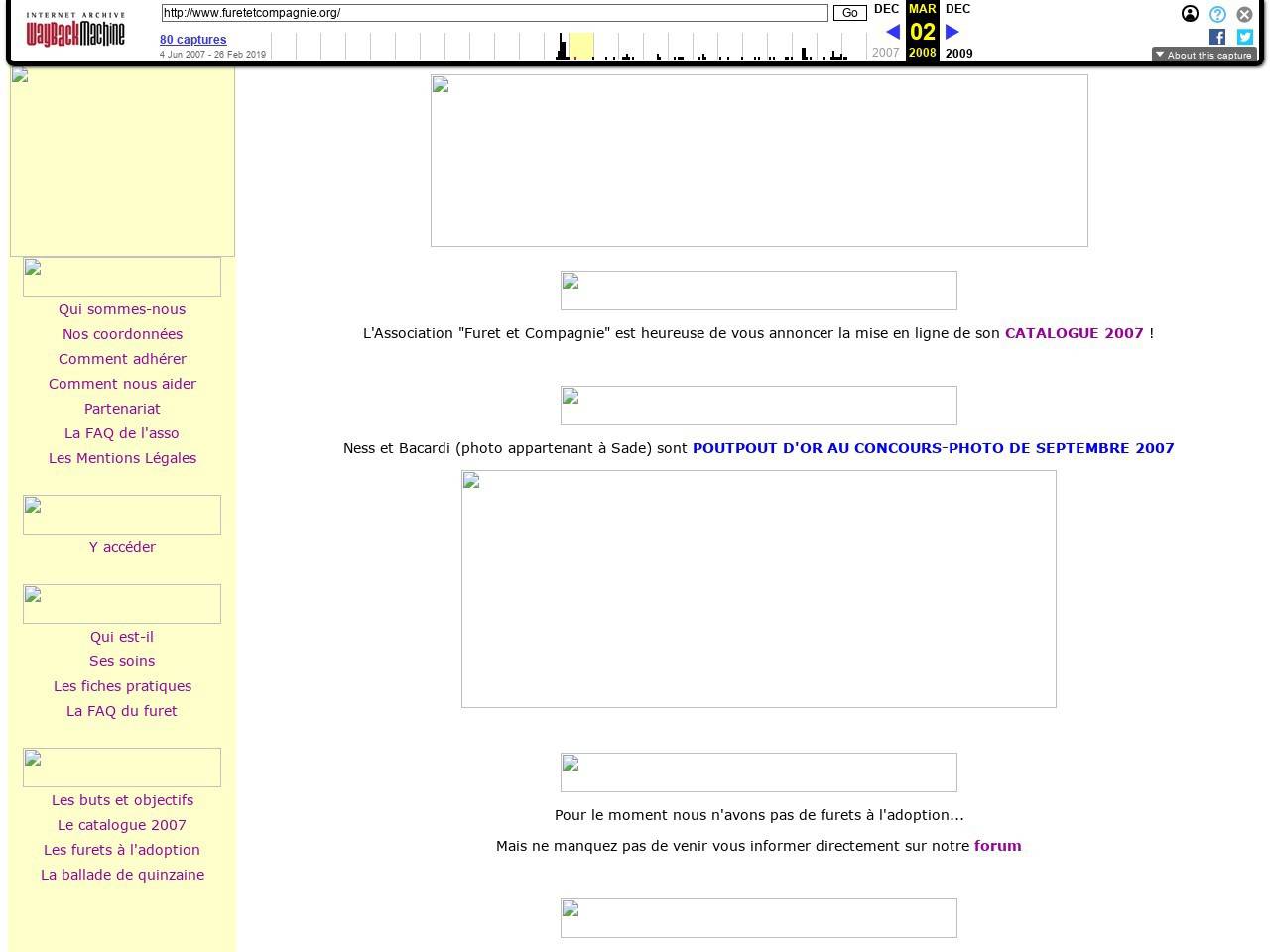Viewport: 1270px width, 952px height.
Task: Go to previous capture arrow
Action: [x=892, y=32]
